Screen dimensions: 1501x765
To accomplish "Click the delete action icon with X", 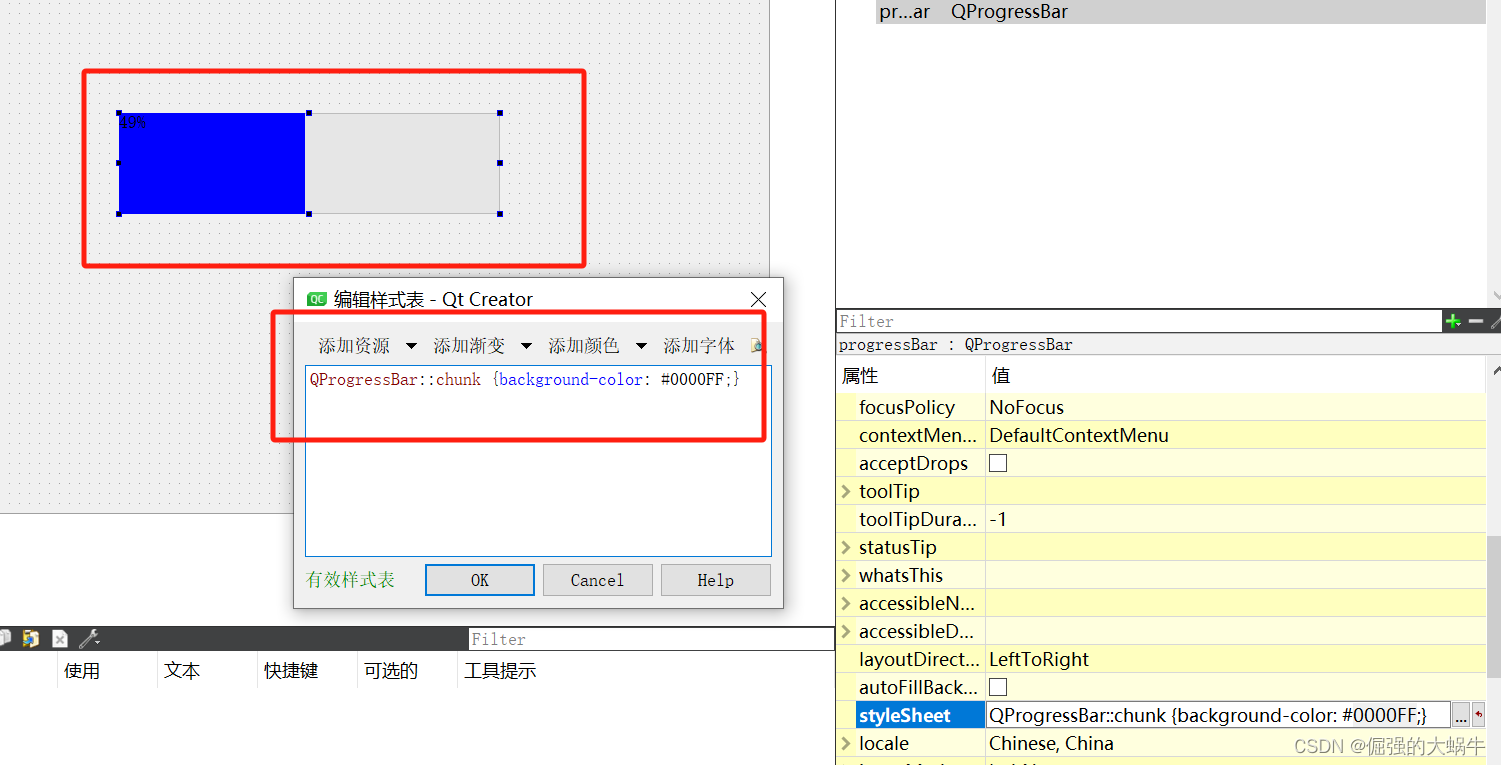I will pos(60,638).
